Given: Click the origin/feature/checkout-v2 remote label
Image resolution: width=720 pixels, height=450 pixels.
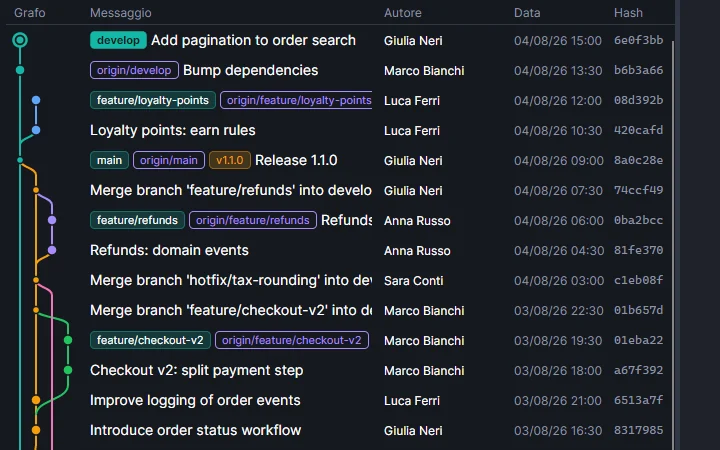Looking at the screenshot, I should 292,340.
